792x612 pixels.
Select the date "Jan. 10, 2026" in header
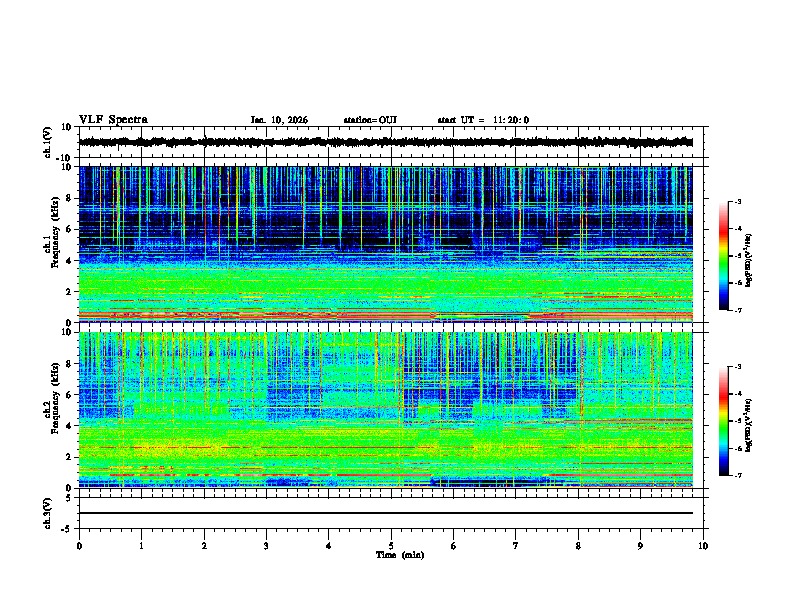(x=279, y=120)
